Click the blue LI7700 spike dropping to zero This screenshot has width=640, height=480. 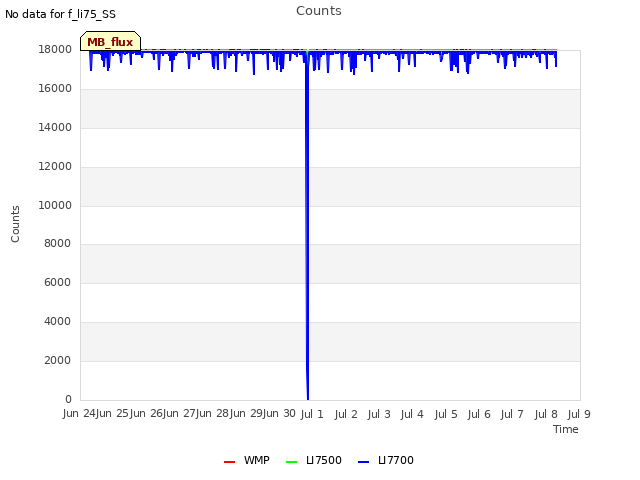click(307, 224)
